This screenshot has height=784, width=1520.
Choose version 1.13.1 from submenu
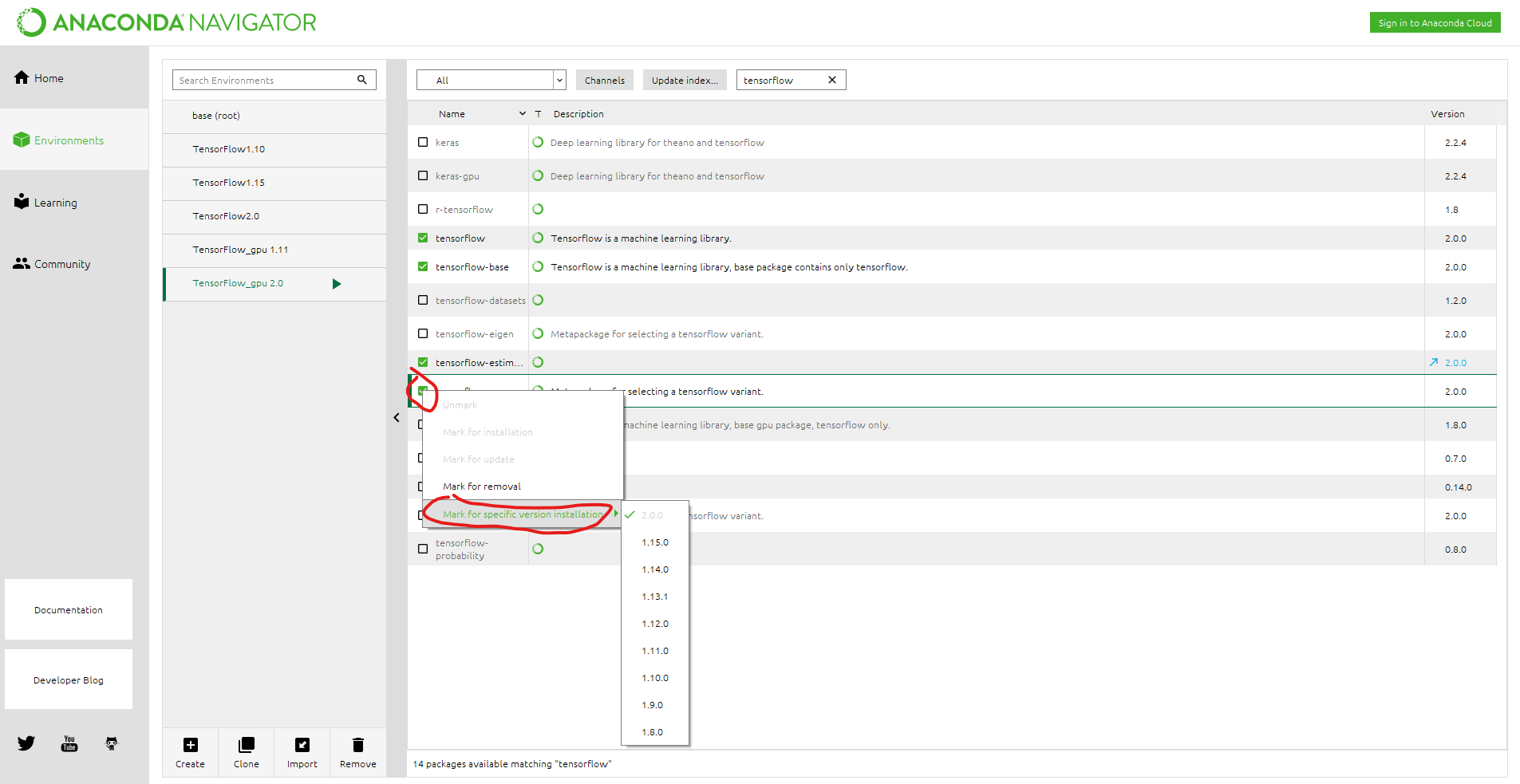tap(655, 597)
